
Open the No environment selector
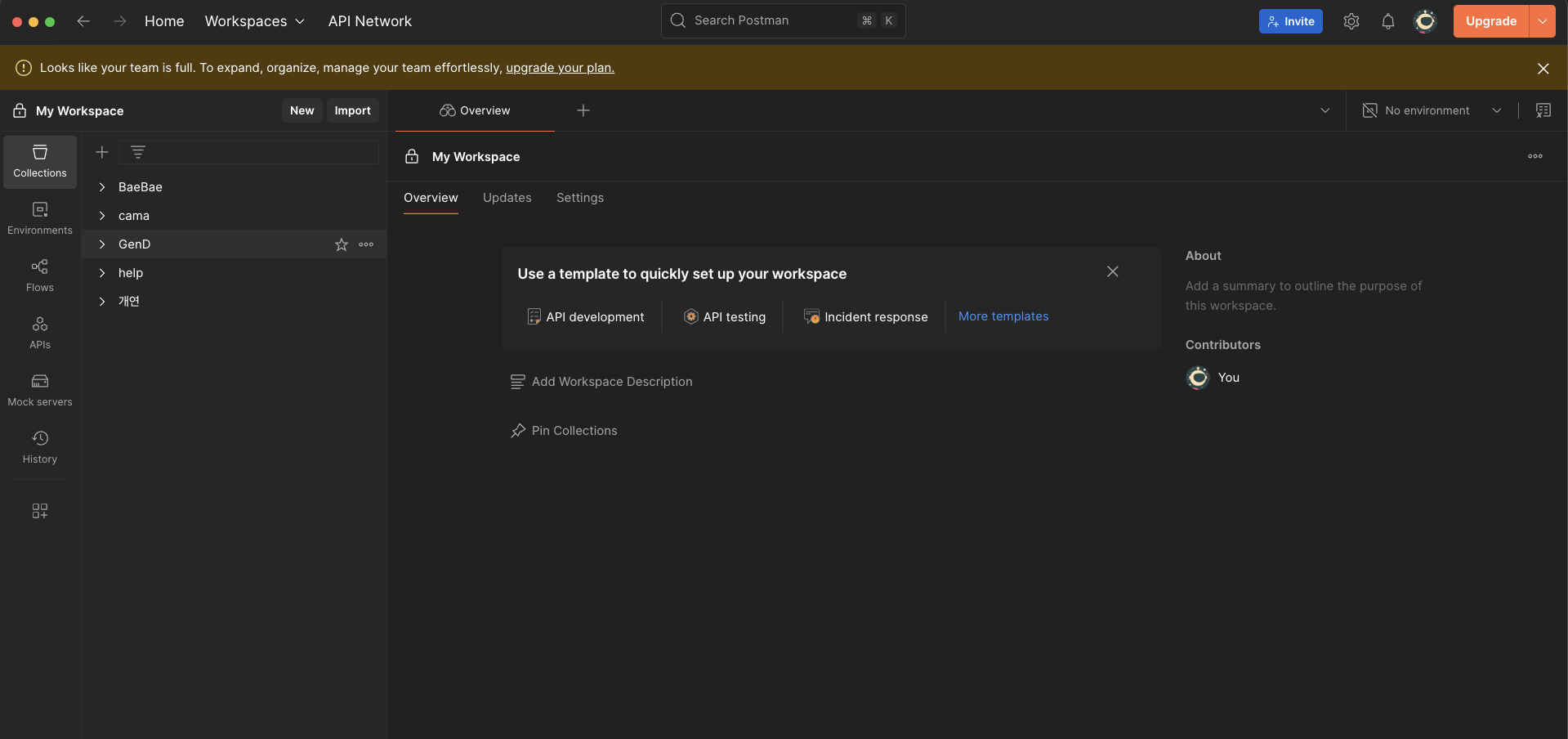1432,110
